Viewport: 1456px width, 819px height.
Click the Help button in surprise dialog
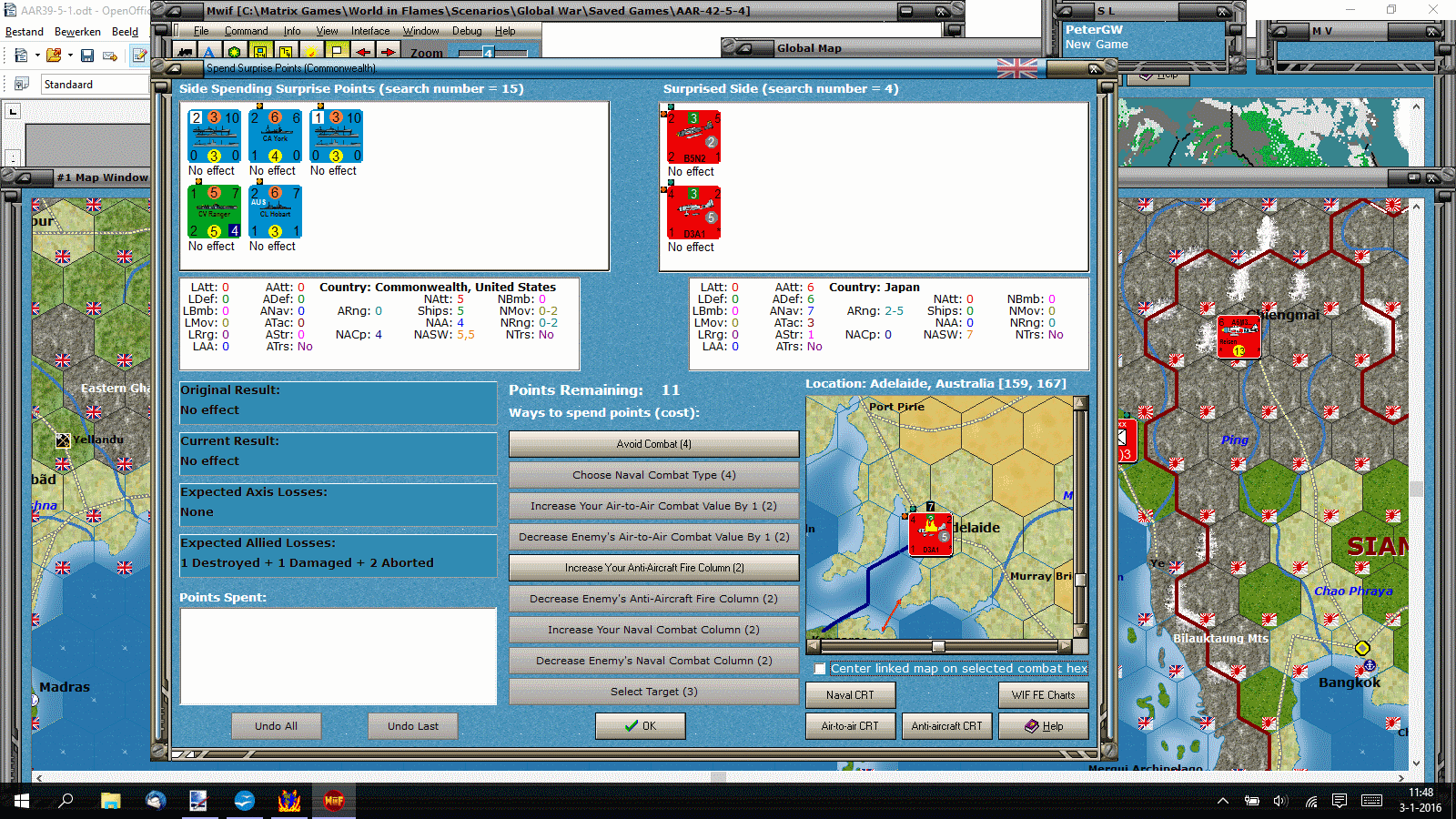tap(1043, 726)
